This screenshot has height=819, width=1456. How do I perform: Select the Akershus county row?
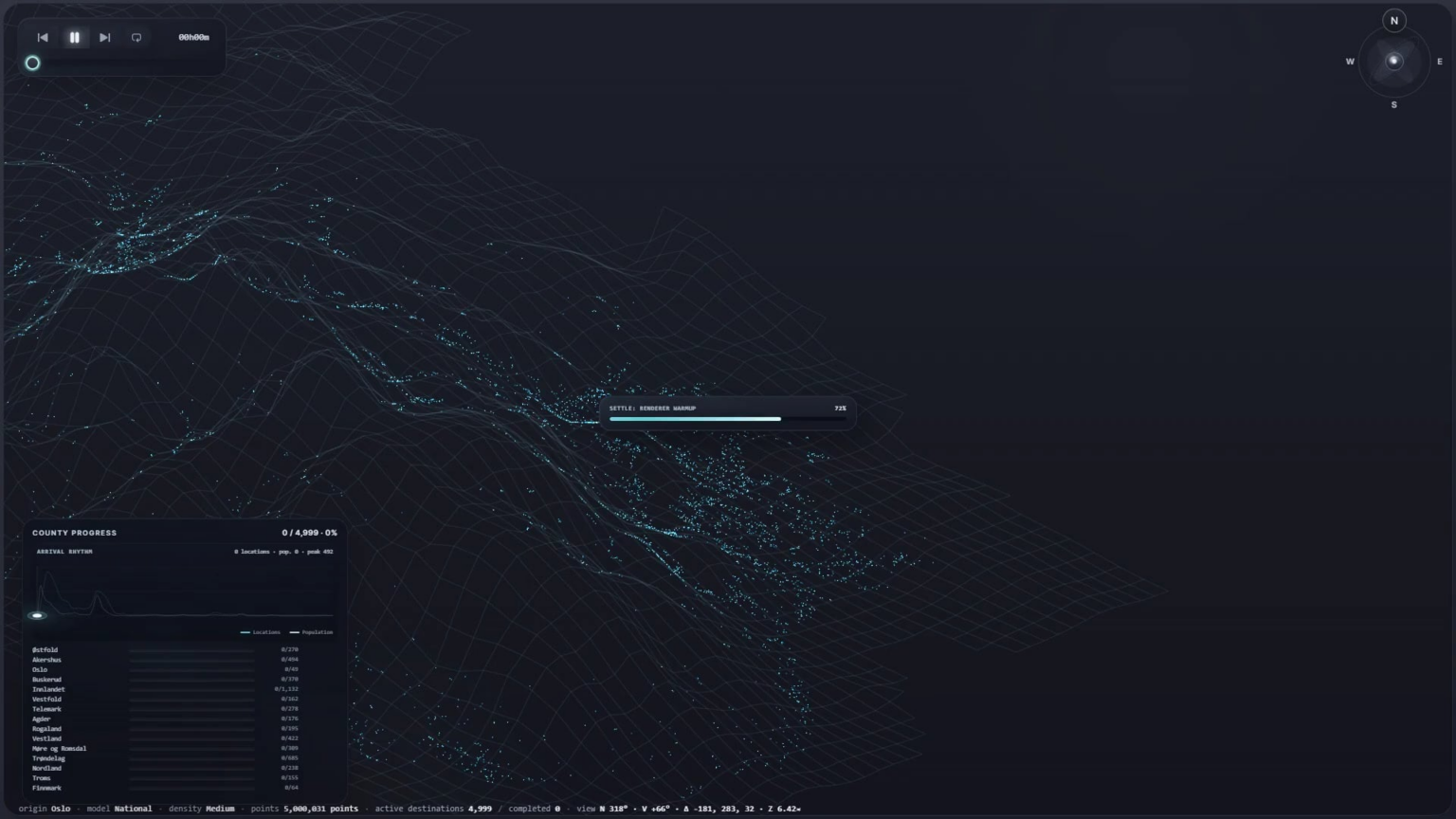point(165,660)
